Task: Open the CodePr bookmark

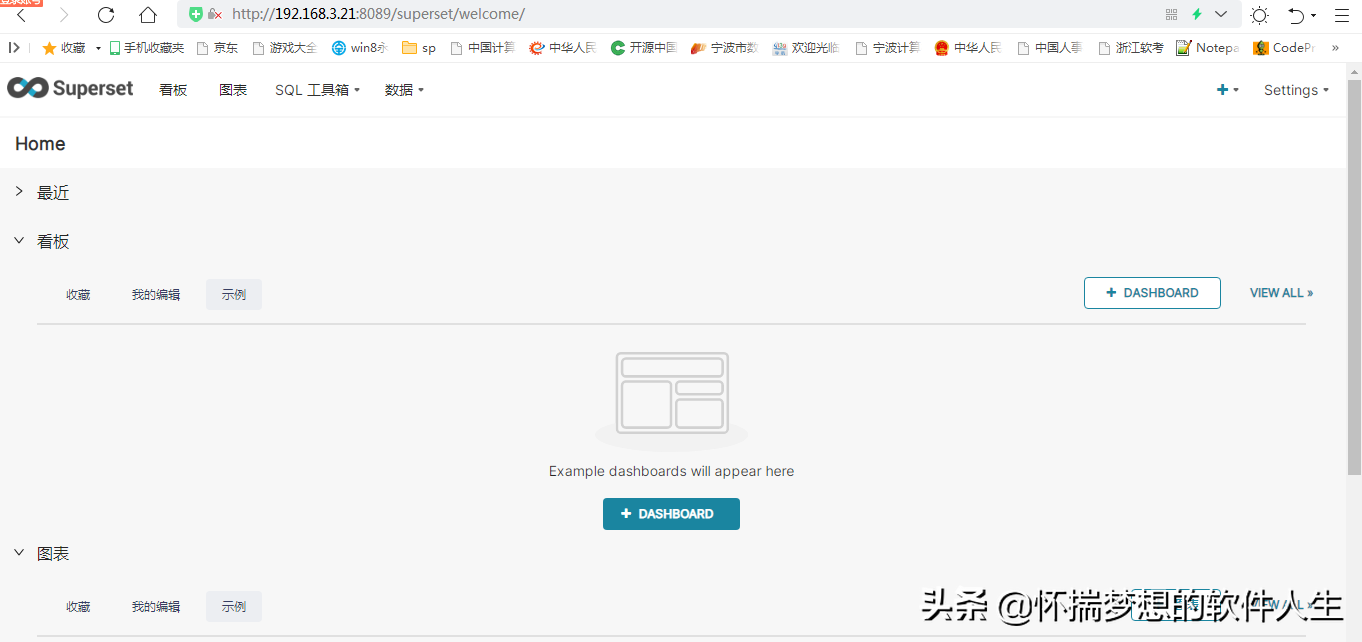Action: point(1283,47)
